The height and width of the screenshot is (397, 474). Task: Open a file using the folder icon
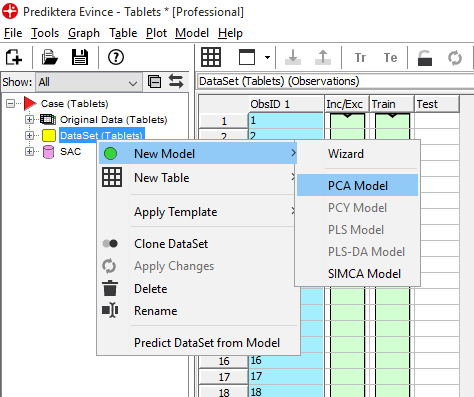[50, 57]
